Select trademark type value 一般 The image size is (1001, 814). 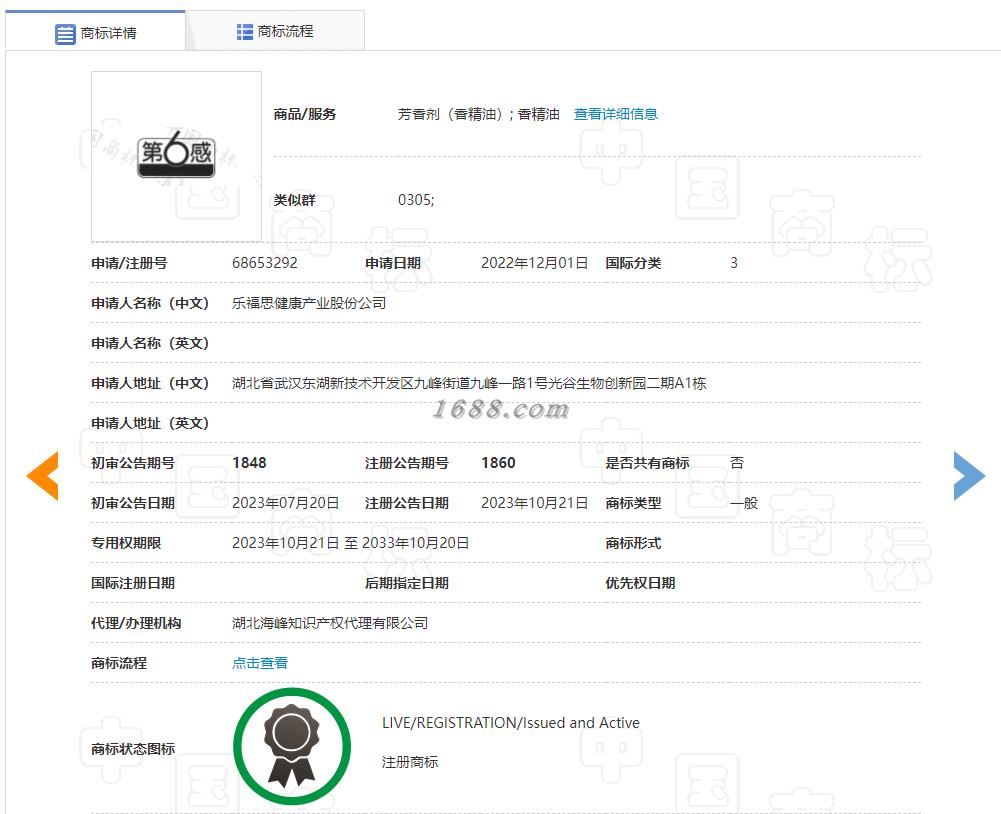(744, 503)
